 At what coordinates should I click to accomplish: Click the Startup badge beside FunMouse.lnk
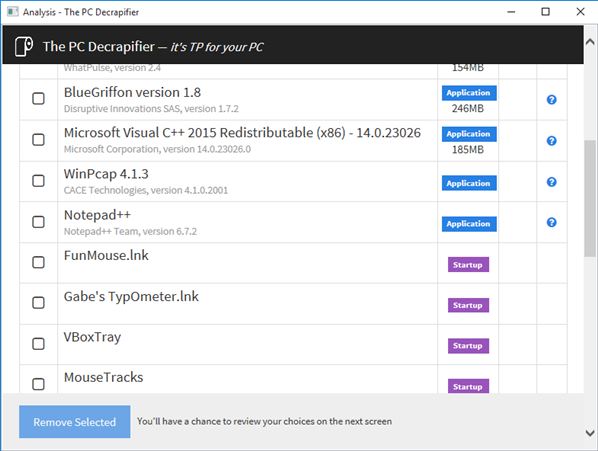click(x=468, y=265)
